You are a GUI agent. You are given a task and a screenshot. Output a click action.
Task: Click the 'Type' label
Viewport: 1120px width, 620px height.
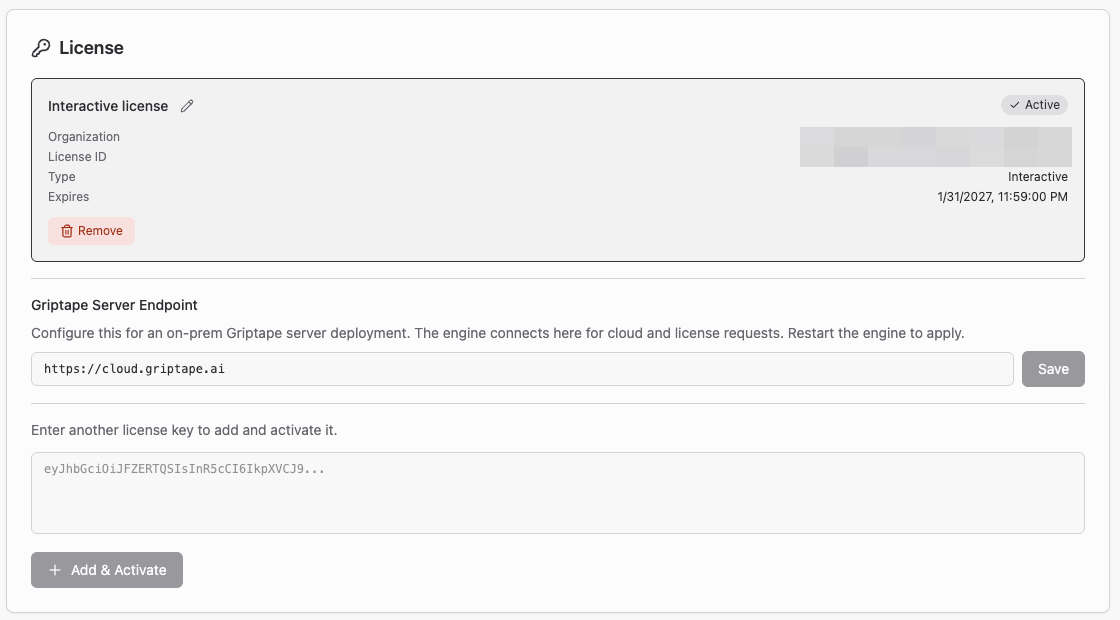coord(61,176)
